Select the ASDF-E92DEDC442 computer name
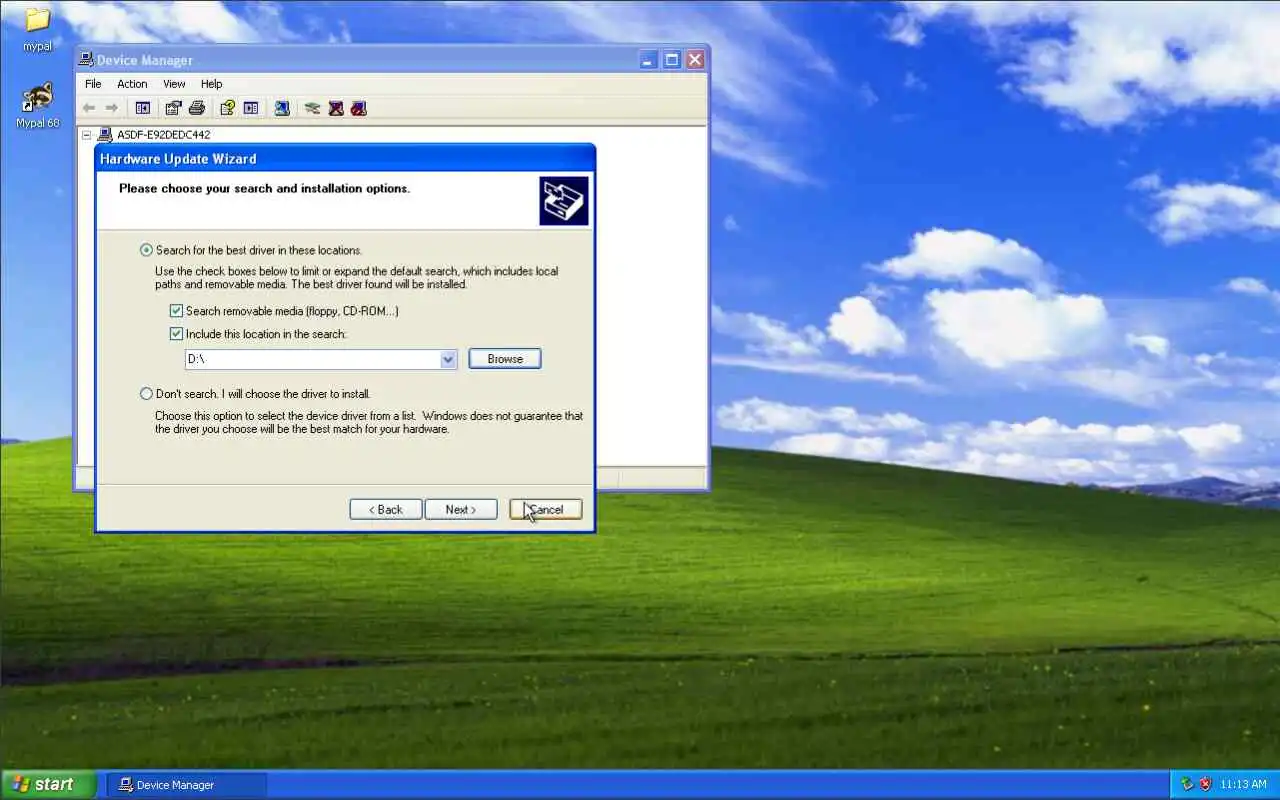 click(163, 135)
